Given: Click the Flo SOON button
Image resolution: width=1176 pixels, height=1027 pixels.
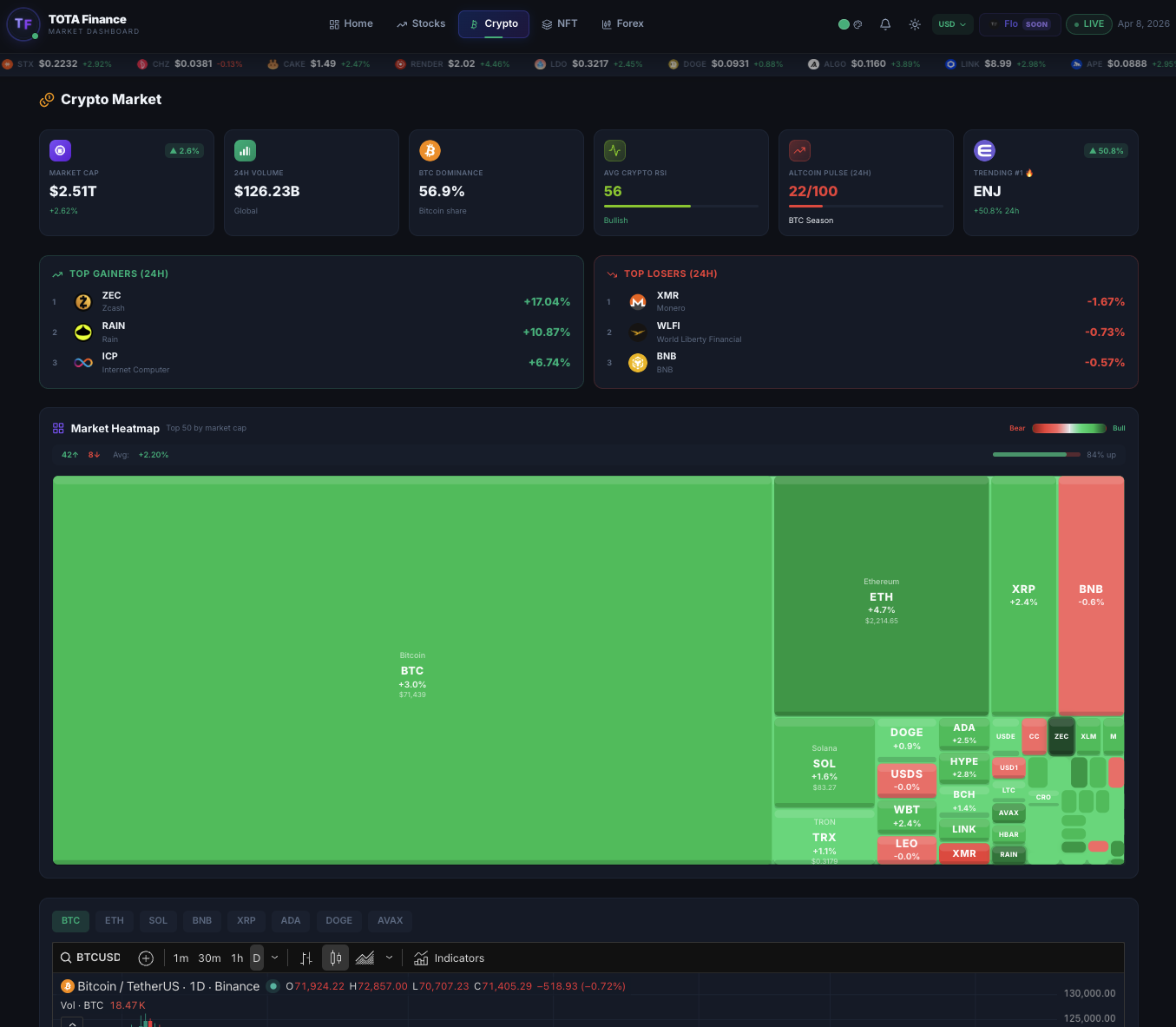Looking at the screenshot, I should pos(1019,24).
